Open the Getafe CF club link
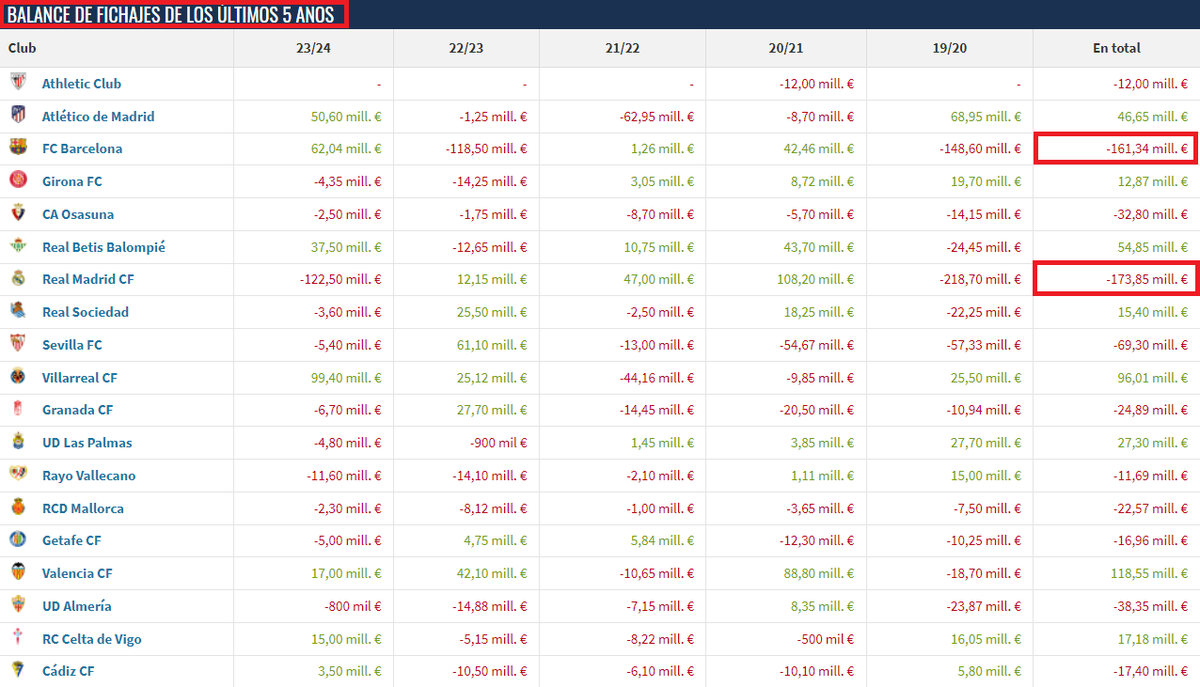This screenshot has height=687, width=1200. click(x=71, y=541)
